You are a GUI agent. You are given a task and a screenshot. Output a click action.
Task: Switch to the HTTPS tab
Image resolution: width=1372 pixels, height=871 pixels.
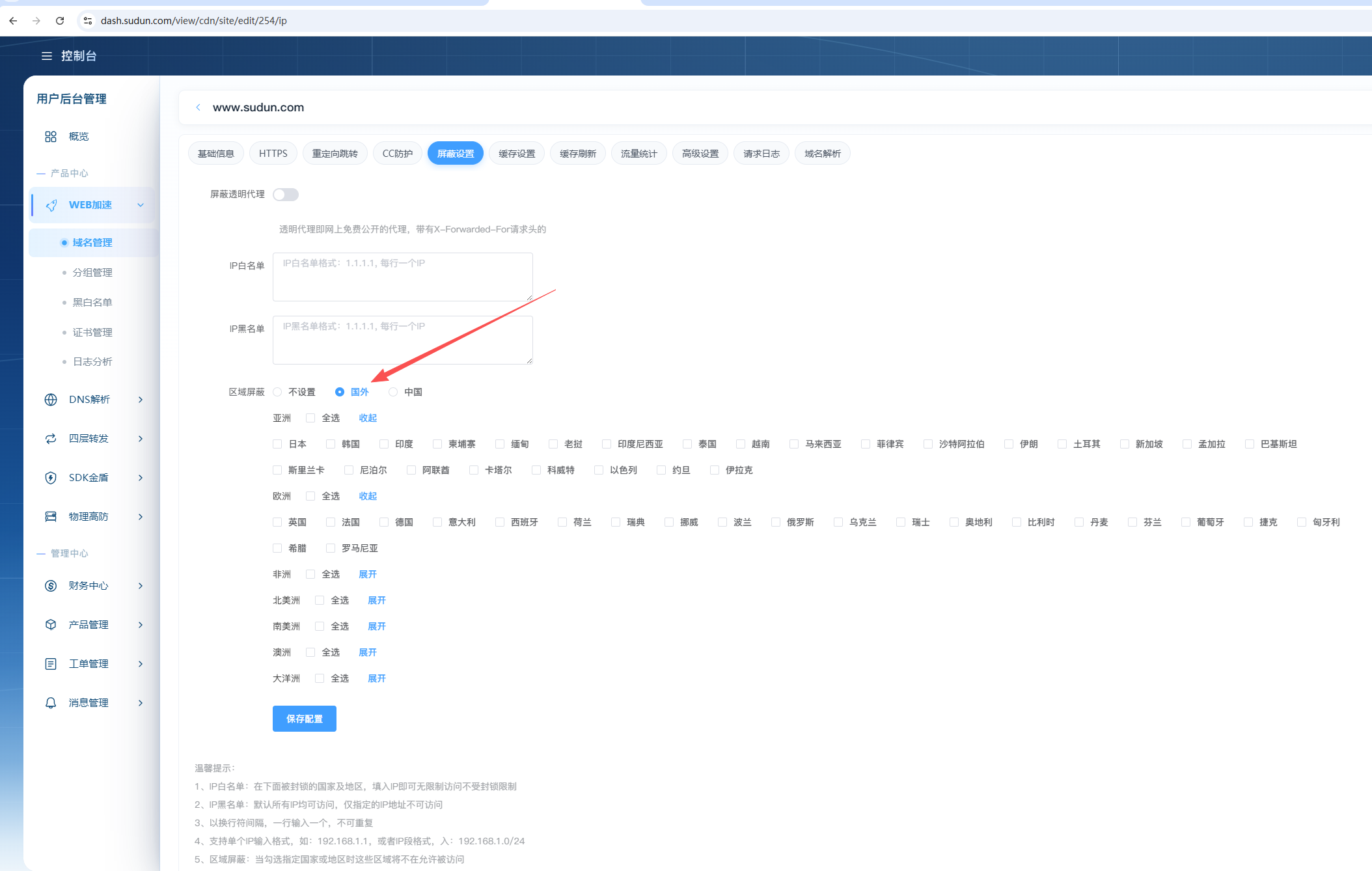point(273,154)
